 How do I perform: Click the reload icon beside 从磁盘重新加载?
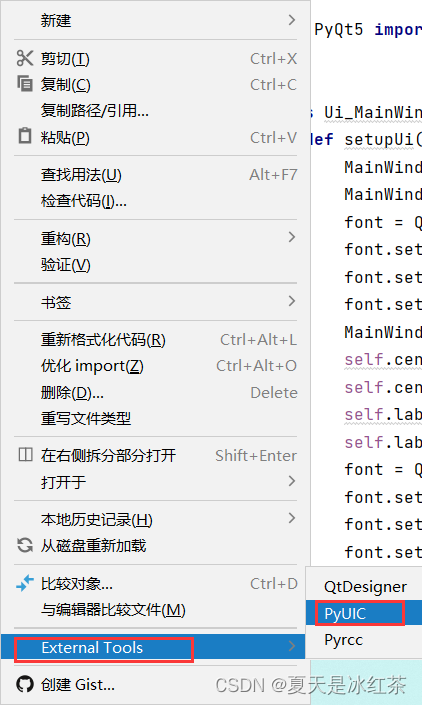tap(25, 545)
